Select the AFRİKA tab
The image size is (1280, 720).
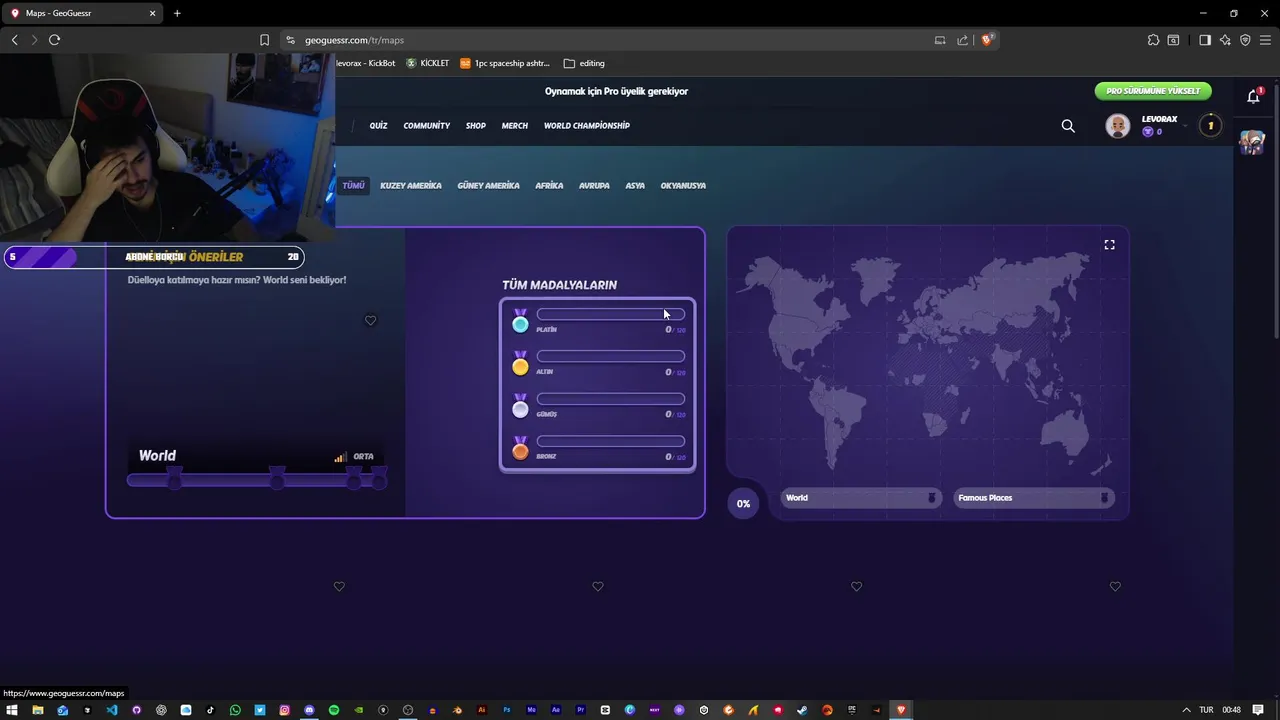point(549,185)
